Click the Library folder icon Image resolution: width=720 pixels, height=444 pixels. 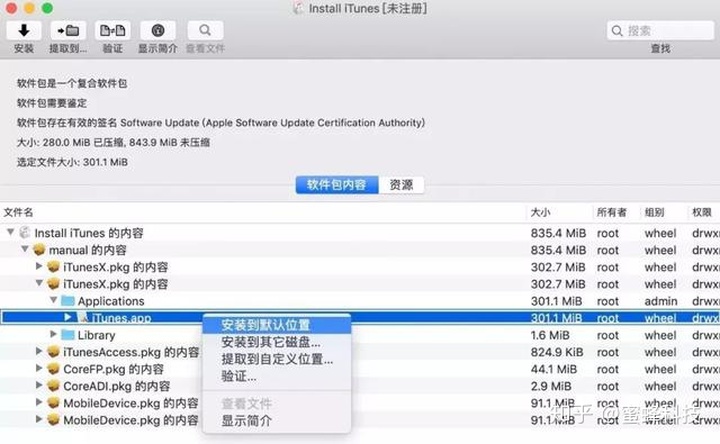pyautogui.click(x=68, y=335)
